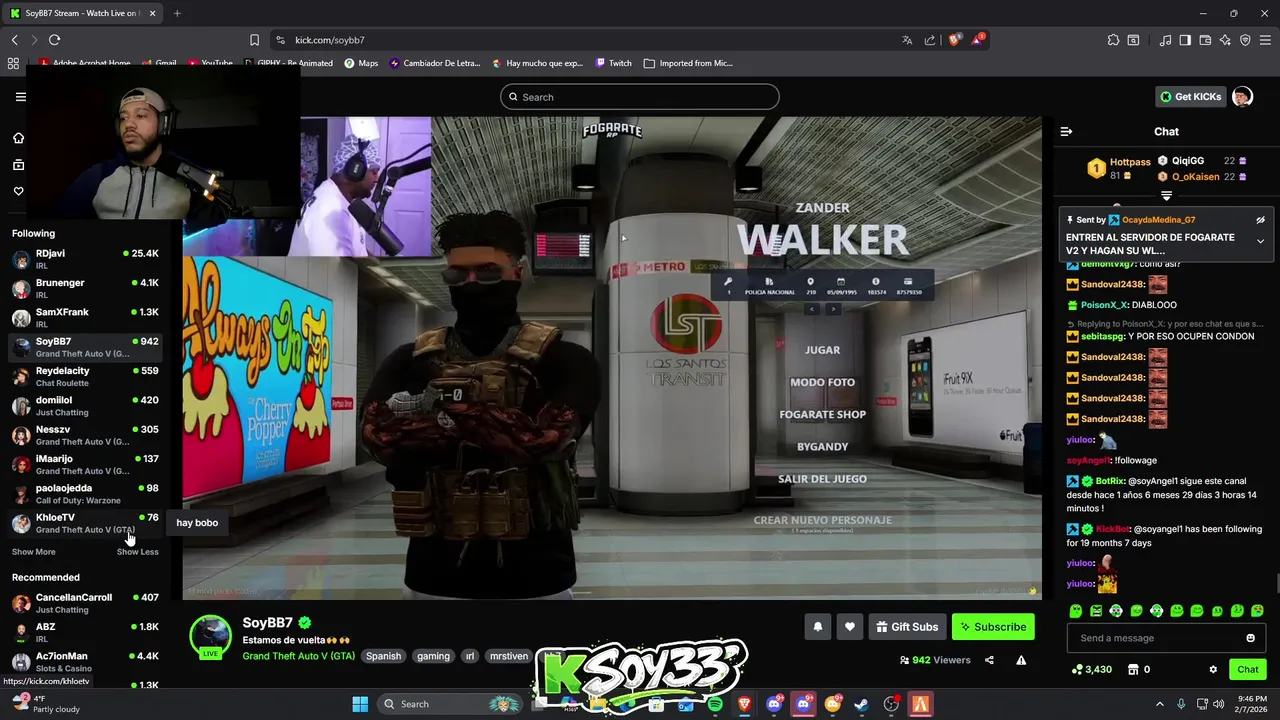View channel points balance 3,430

tap(1092, 669)
